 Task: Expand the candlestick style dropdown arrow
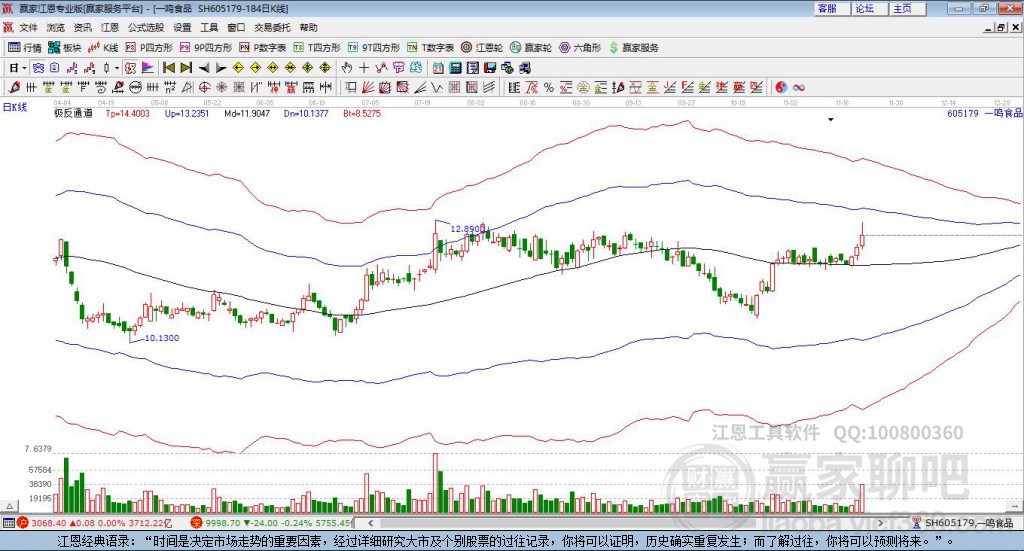pyautogui.click(x=117, y=68)
